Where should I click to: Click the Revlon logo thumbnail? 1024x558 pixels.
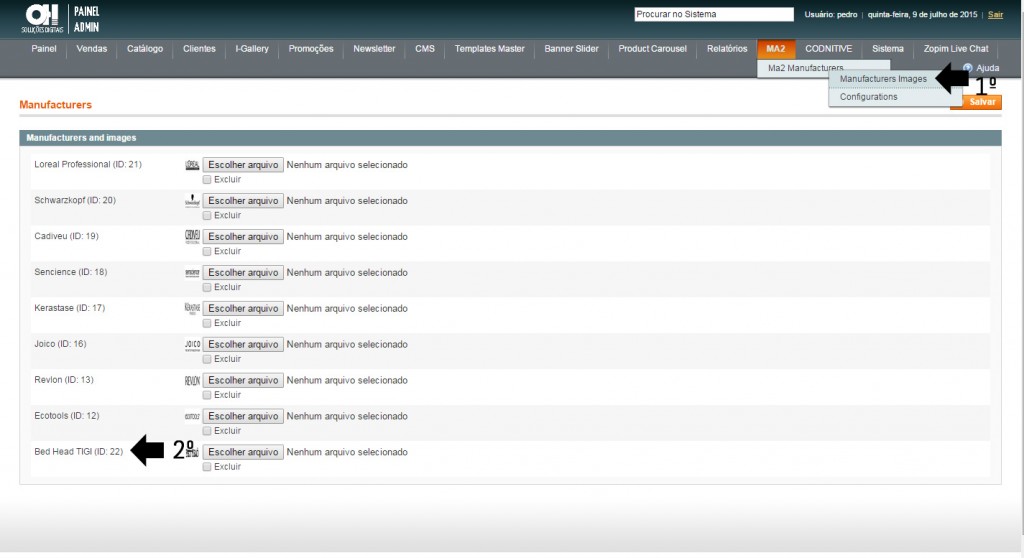(x=192, y=380)
